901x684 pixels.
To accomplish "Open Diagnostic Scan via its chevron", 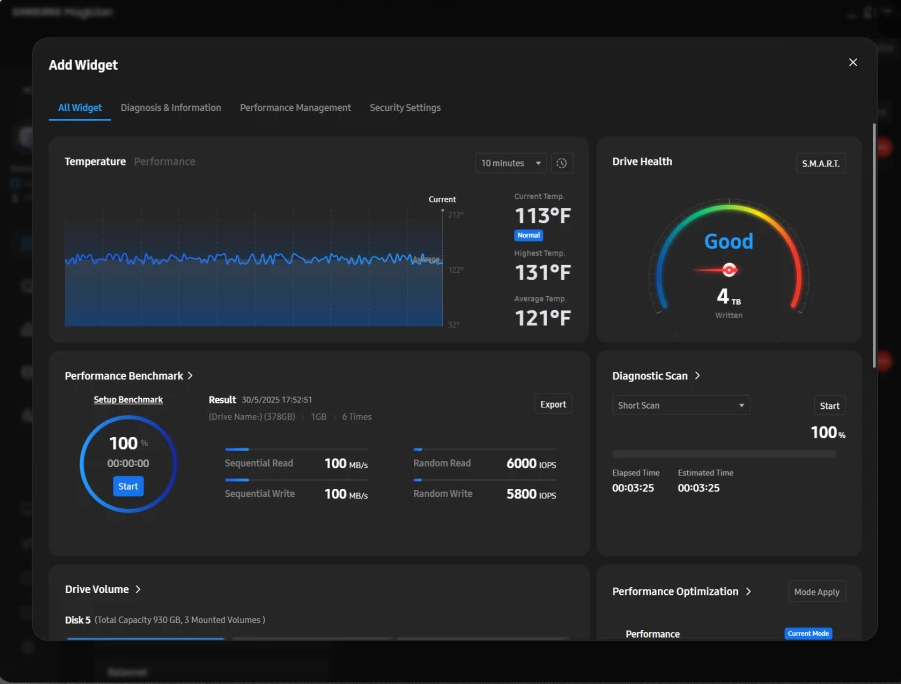I will [x=697, y=376].
